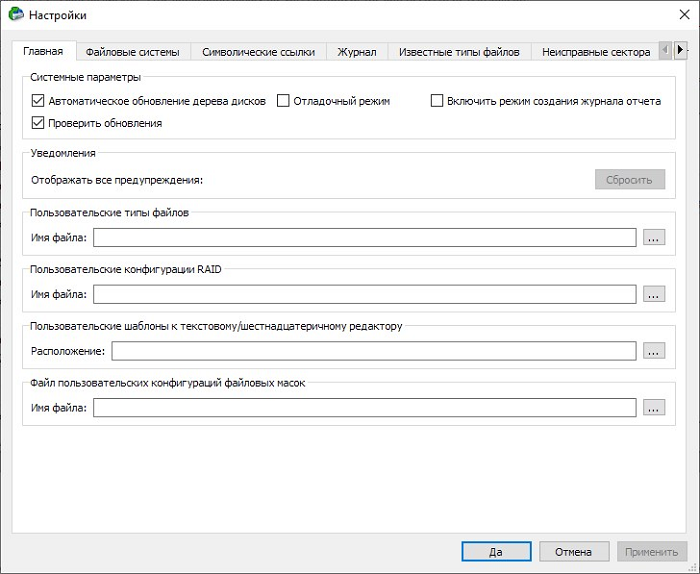This screenshot has height=574, width=700.
Task: Confirm settings with the Да button
Action: click(496, 552)
